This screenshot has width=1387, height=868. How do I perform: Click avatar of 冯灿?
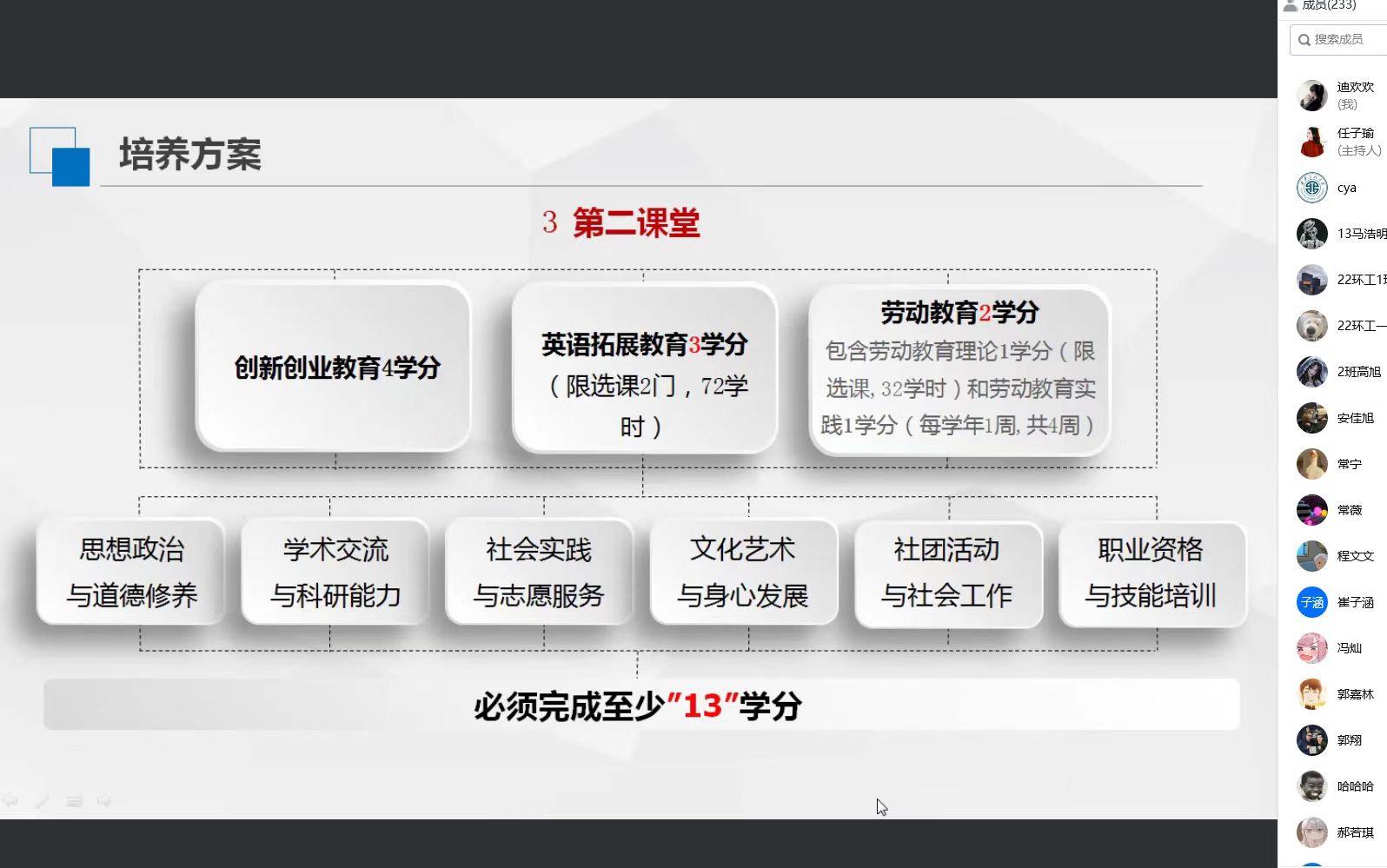[1312, 648]
